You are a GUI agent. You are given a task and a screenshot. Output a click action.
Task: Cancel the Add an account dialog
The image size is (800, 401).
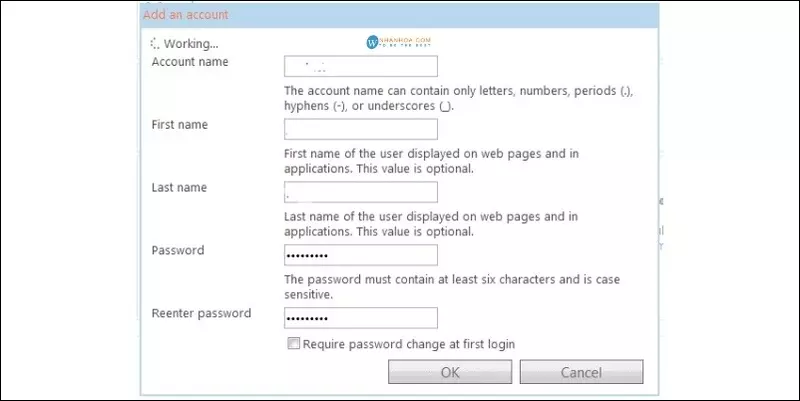pyautogui.click(x=582, y=372)
